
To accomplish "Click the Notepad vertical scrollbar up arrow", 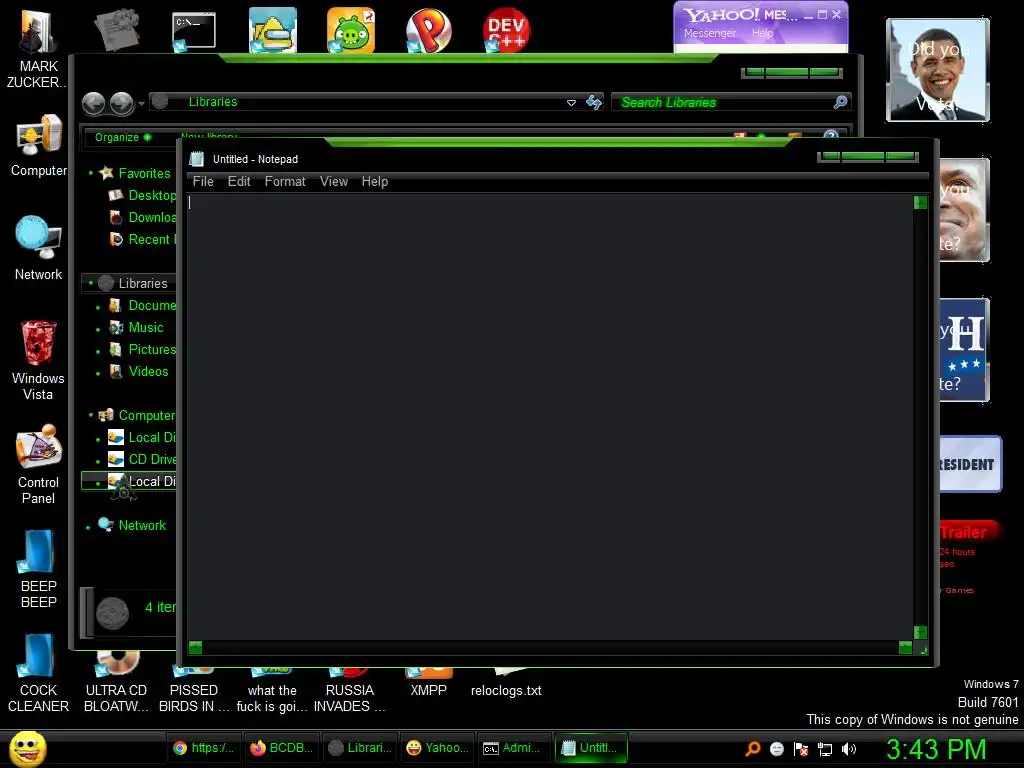I will tap(920, 202).
